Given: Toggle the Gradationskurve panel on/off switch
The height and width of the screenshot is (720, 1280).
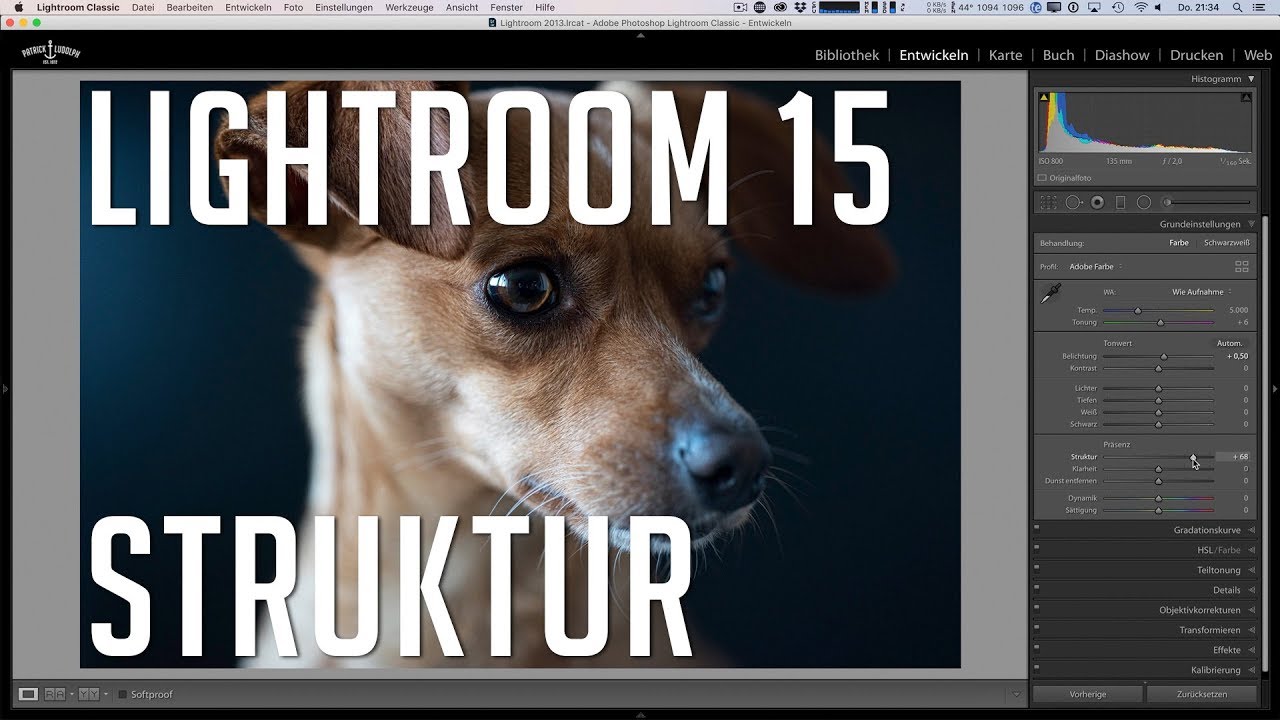Looking at the screenshot, I should [x=1037, y=530].
